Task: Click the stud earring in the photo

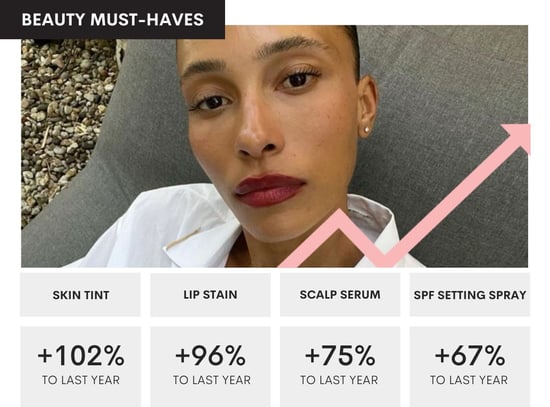Action: click(367, 130)
